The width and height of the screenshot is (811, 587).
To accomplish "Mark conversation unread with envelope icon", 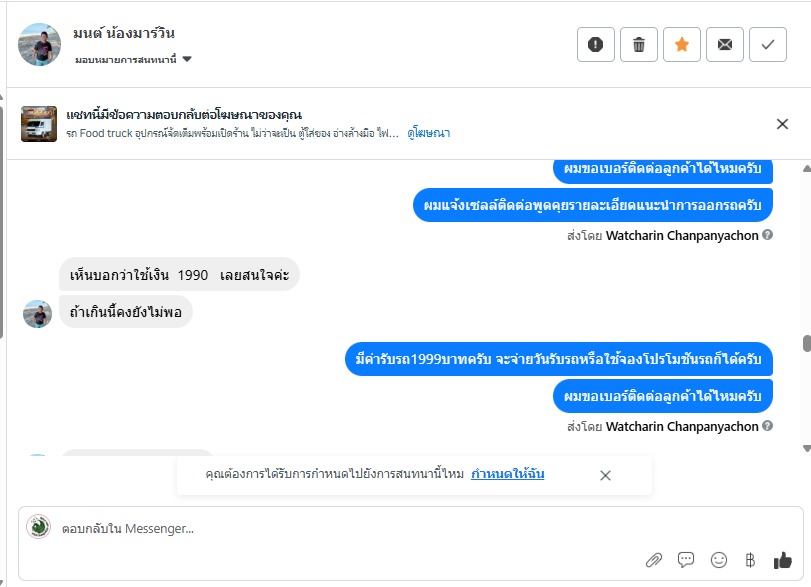I will tap(725, 44).
